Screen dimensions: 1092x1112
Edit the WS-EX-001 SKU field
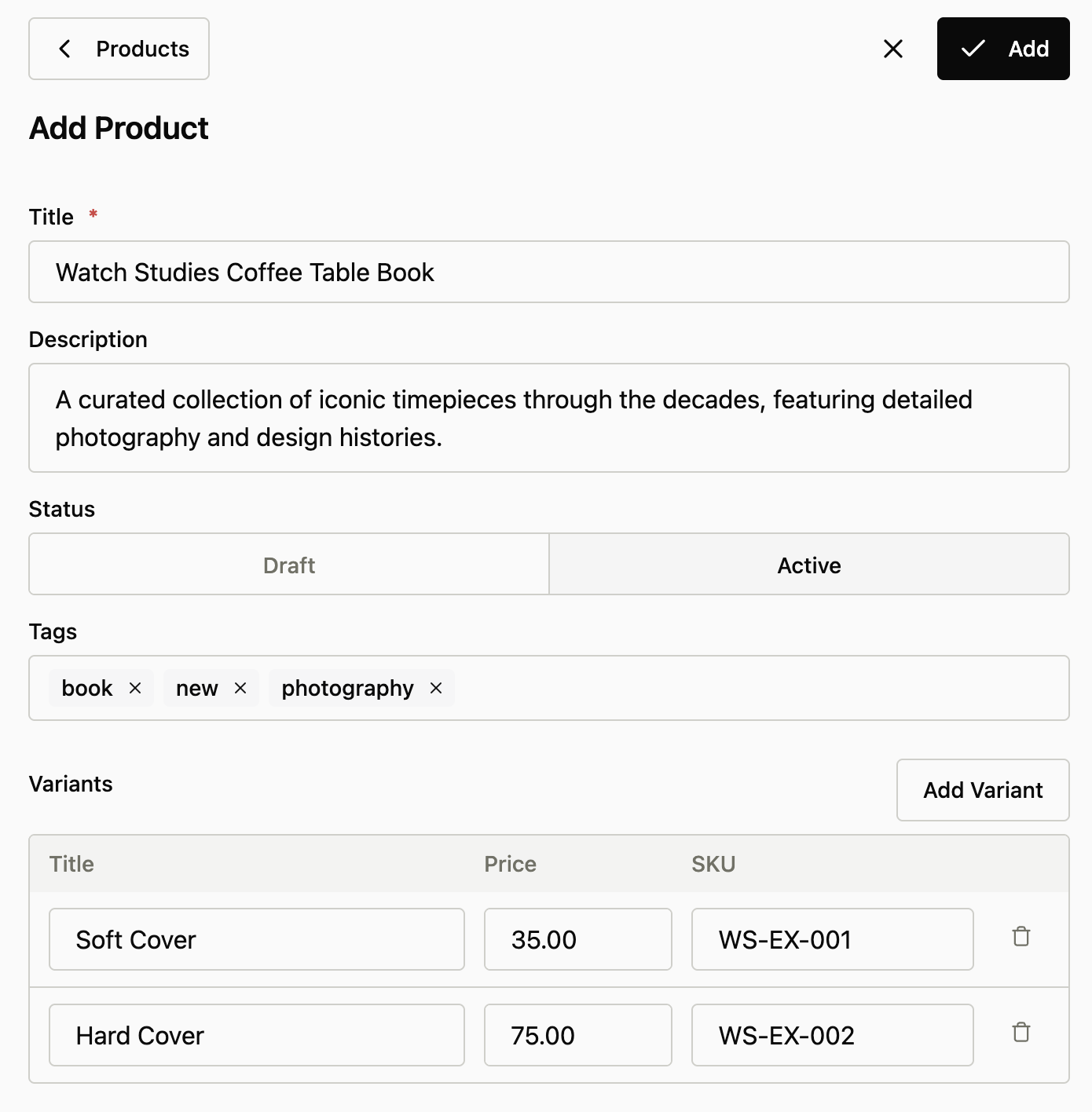[832, 939]
